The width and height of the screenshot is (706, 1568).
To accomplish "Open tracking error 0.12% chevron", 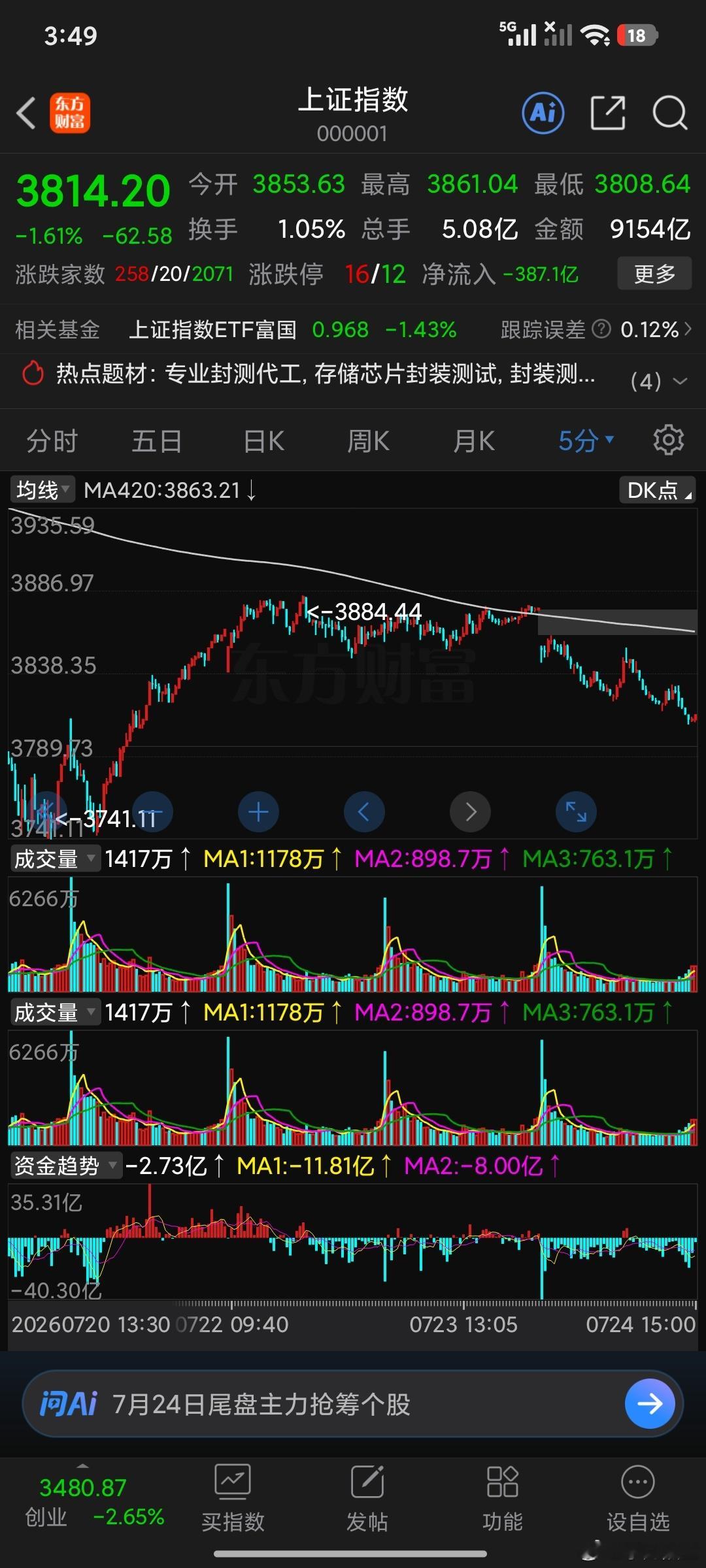I will coord(687,329).
